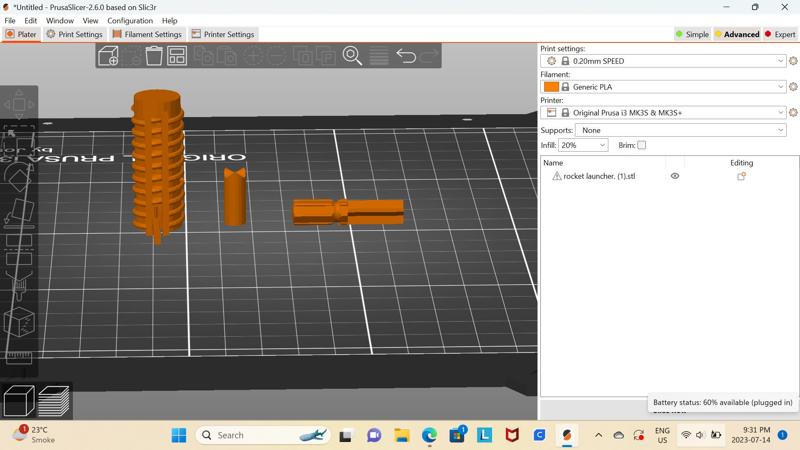Click the Copy toolbar icon
800x450 pixels.
point(204,56)
